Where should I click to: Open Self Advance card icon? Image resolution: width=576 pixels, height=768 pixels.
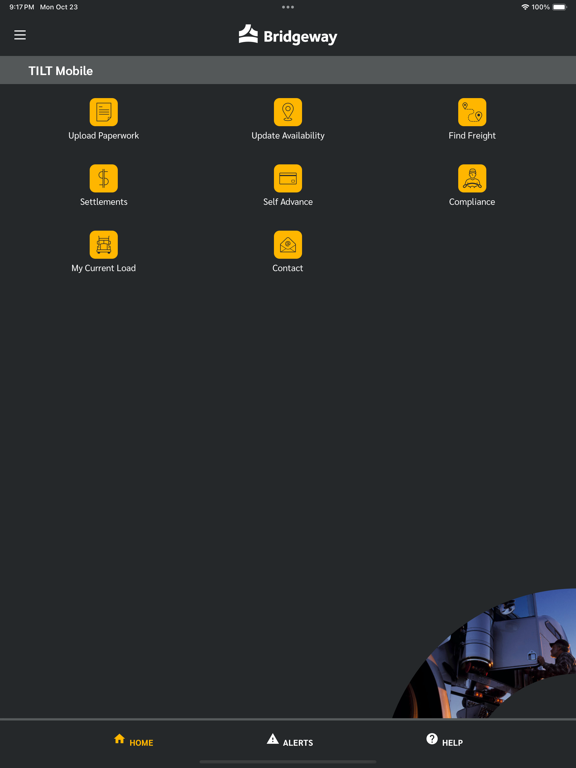(x=288, y=178)
